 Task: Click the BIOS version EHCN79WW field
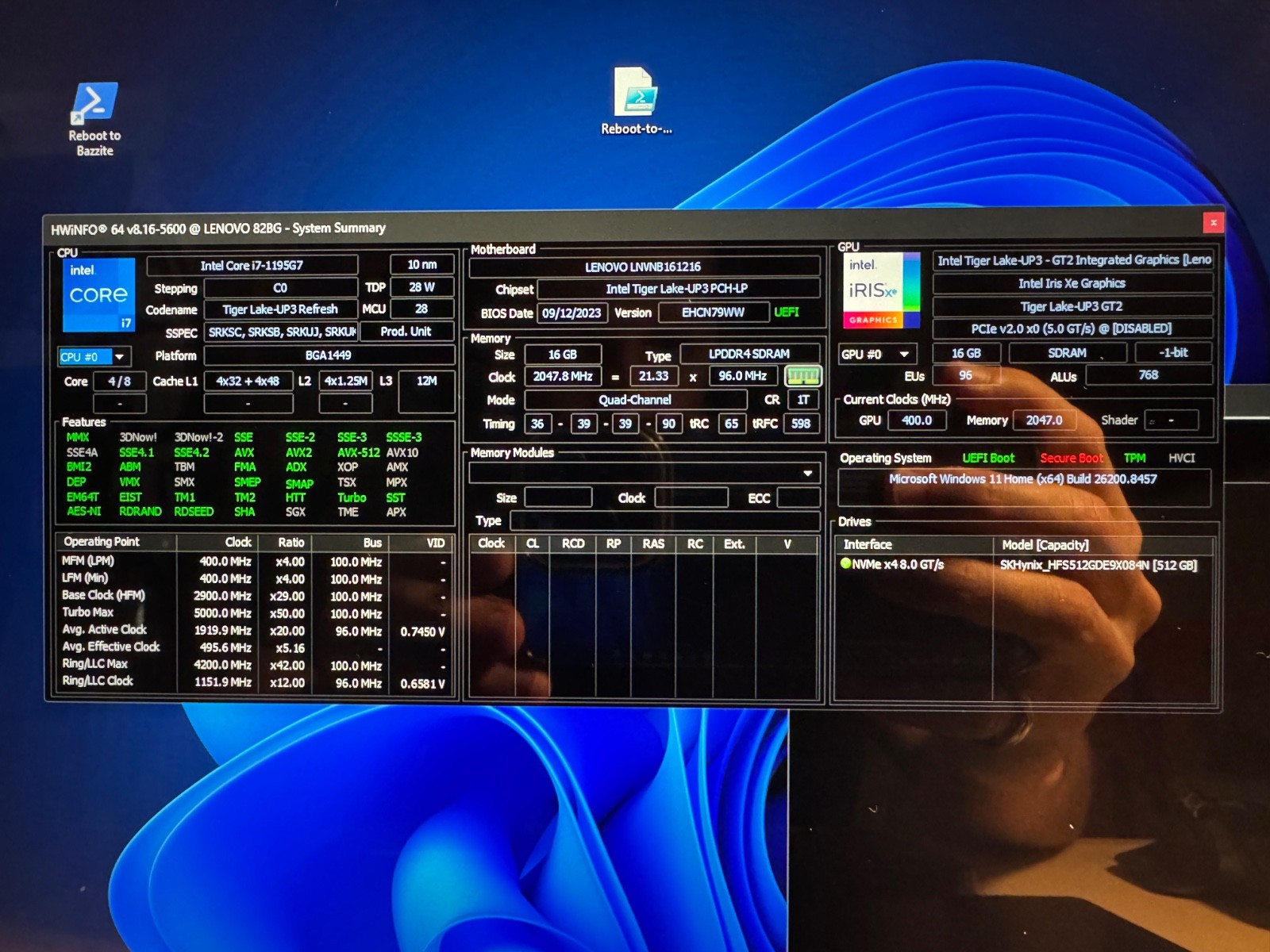coord(713,313)
